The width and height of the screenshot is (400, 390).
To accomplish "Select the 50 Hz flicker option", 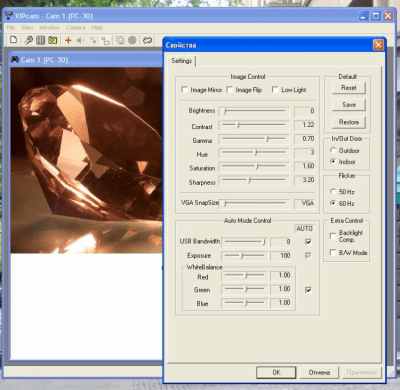I will click(333, 191).
